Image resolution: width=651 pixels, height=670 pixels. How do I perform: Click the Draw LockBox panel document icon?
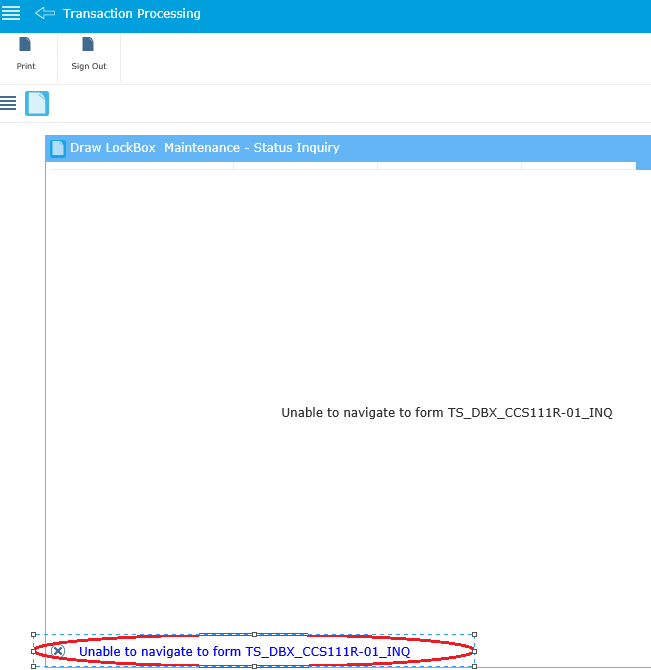pos(58,148)
